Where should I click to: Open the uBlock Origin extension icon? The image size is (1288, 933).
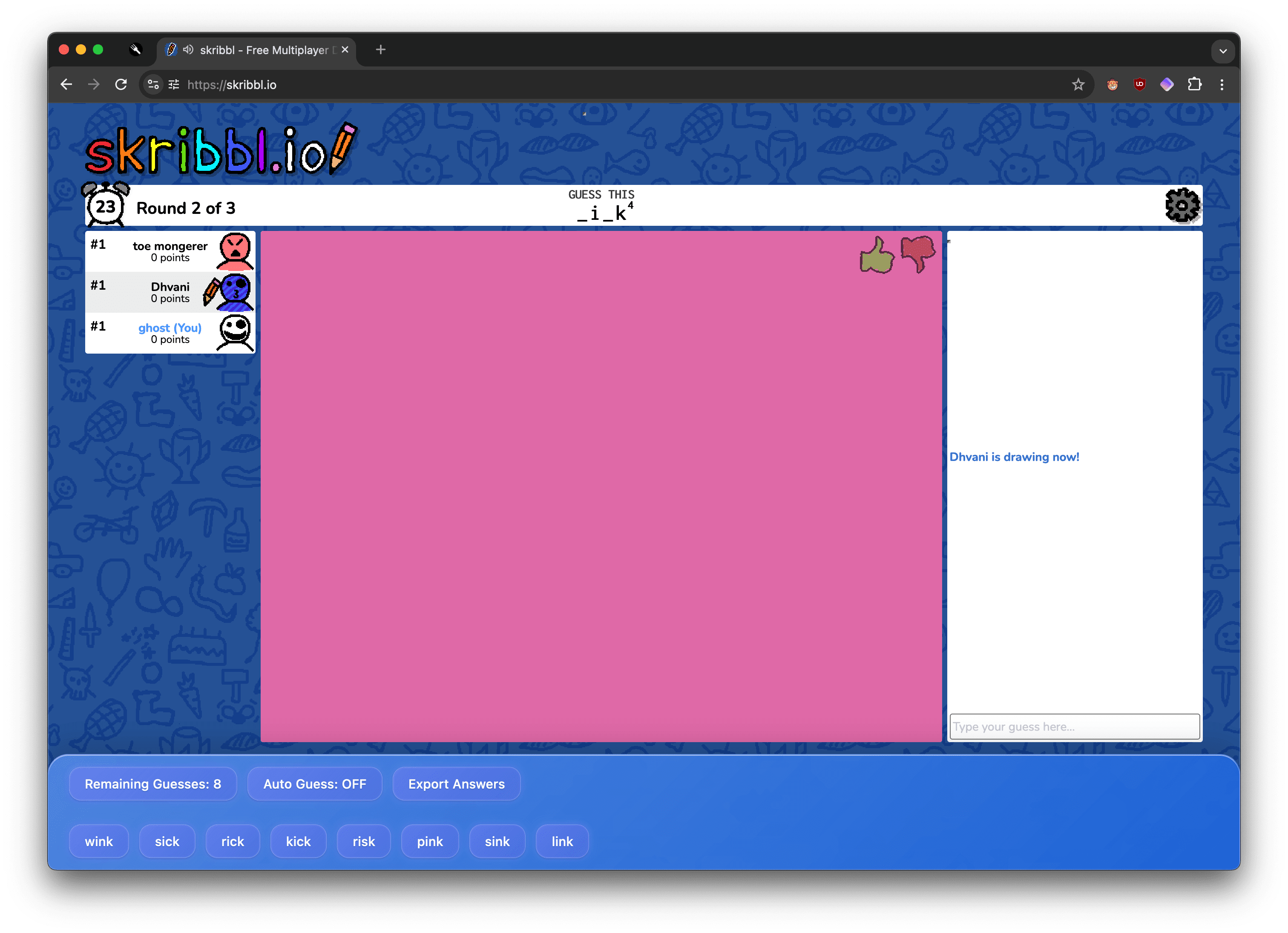[1139, 85]
